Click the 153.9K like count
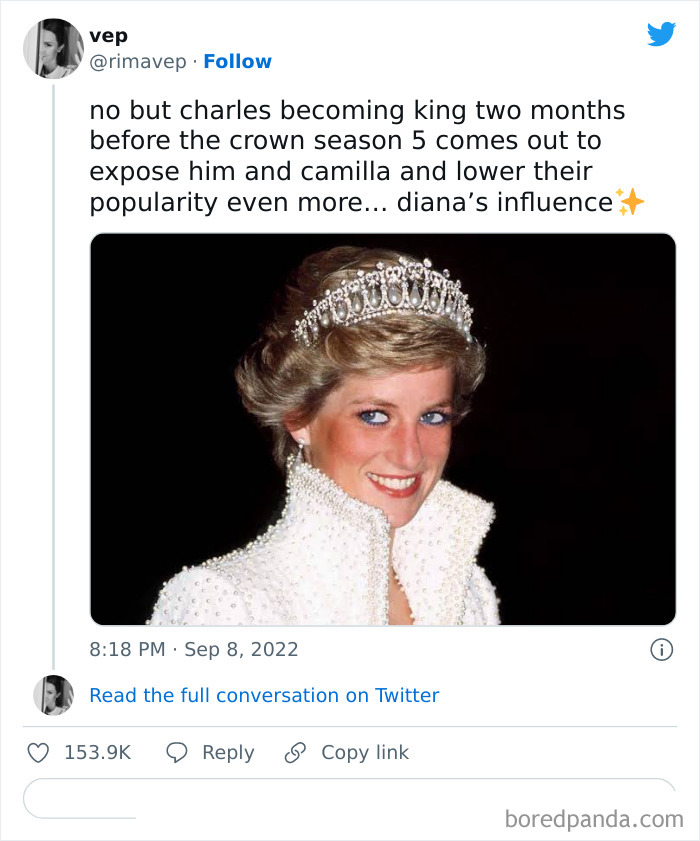700x841 pixels. click(97, 753)
